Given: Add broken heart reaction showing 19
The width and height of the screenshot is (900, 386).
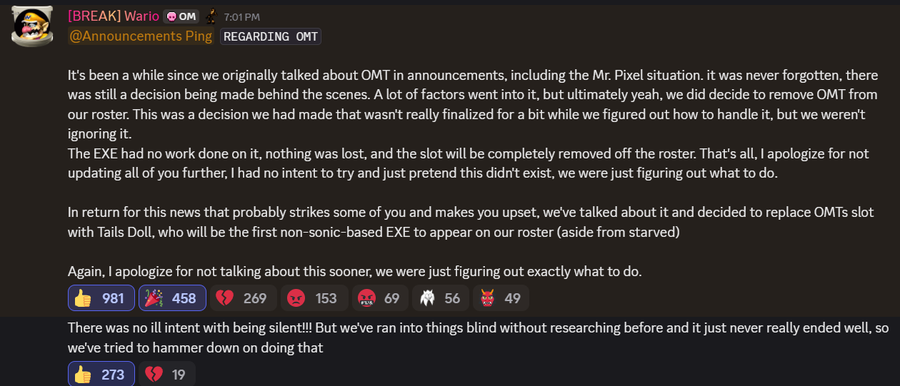Looking at the screenshot, I should tap(167, 375).
